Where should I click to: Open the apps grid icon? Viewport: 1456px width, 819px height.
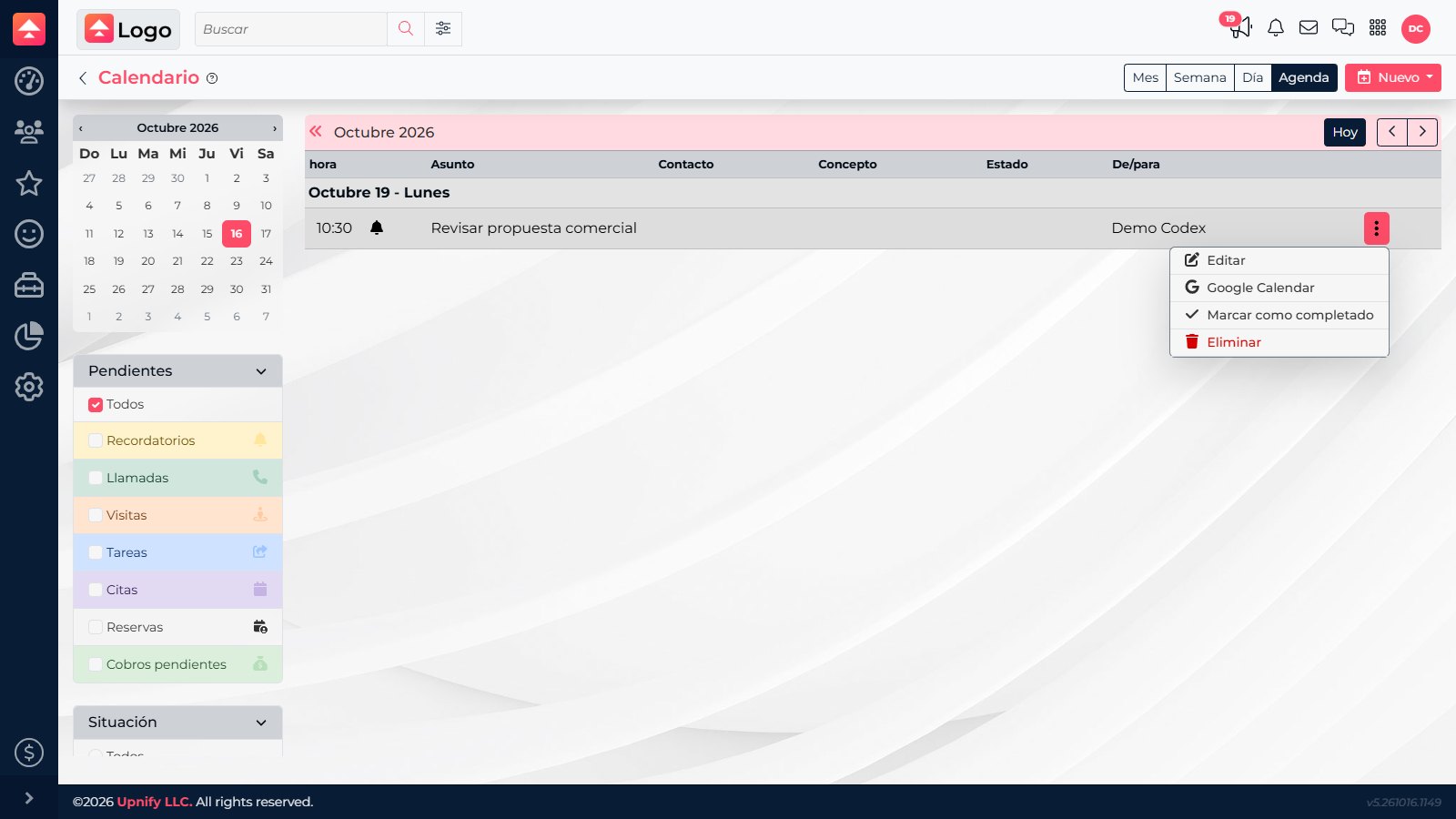coord(1378,28)
